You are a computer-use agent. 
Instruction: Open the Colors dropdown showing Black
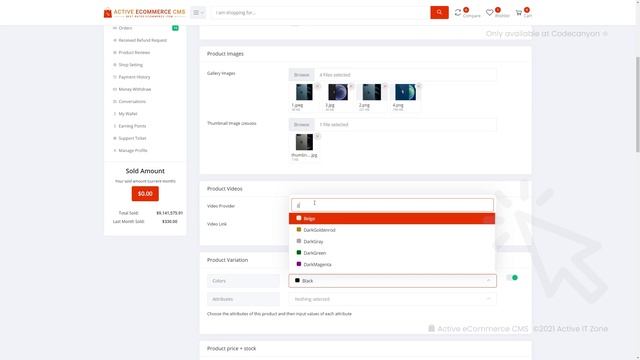point(393,281)
